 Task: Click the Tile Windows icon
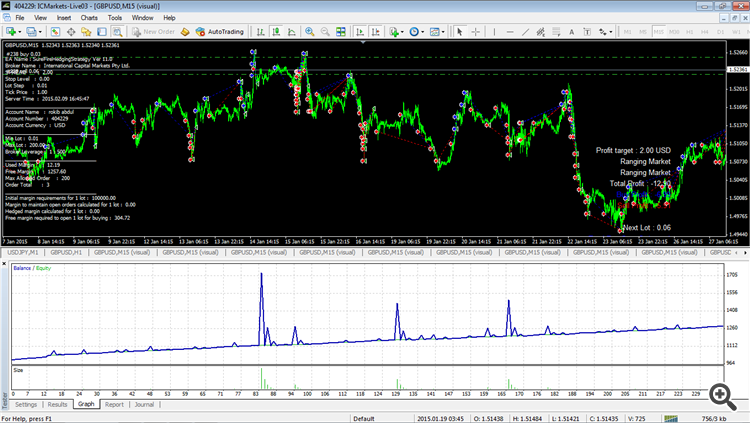pyautogui.click(x=343, y=32)
